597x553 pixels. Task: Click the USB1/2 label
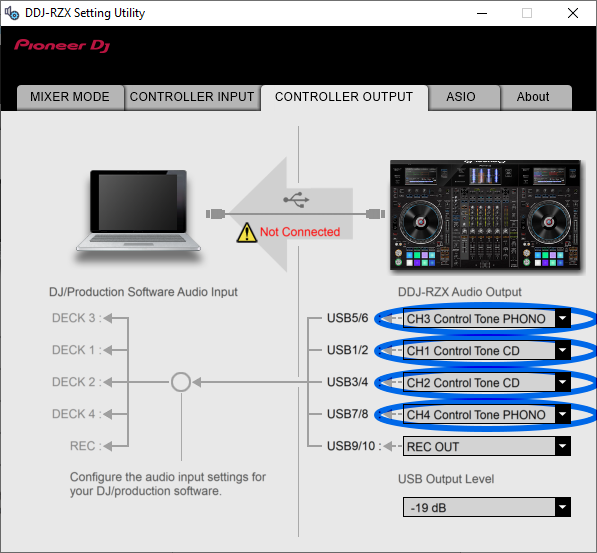click(348, 350)
